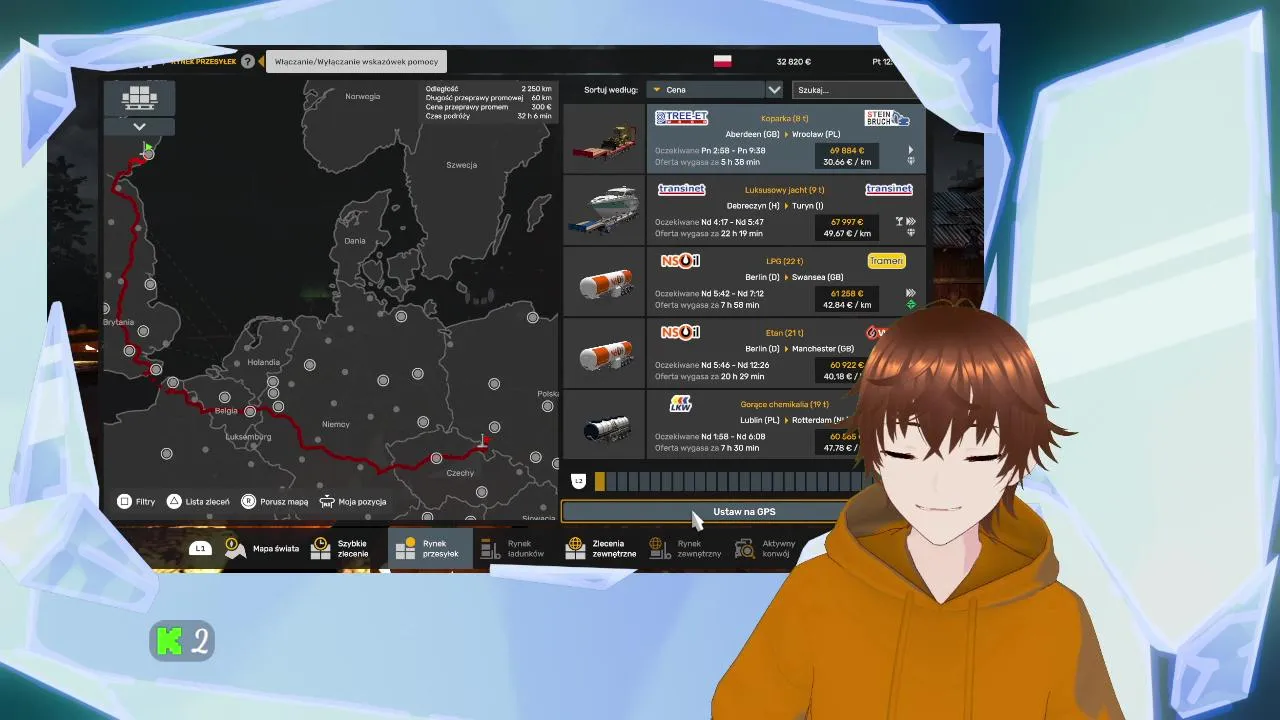
Task: Click the luxury yacht trailer thumbnail
Action: 604,210
